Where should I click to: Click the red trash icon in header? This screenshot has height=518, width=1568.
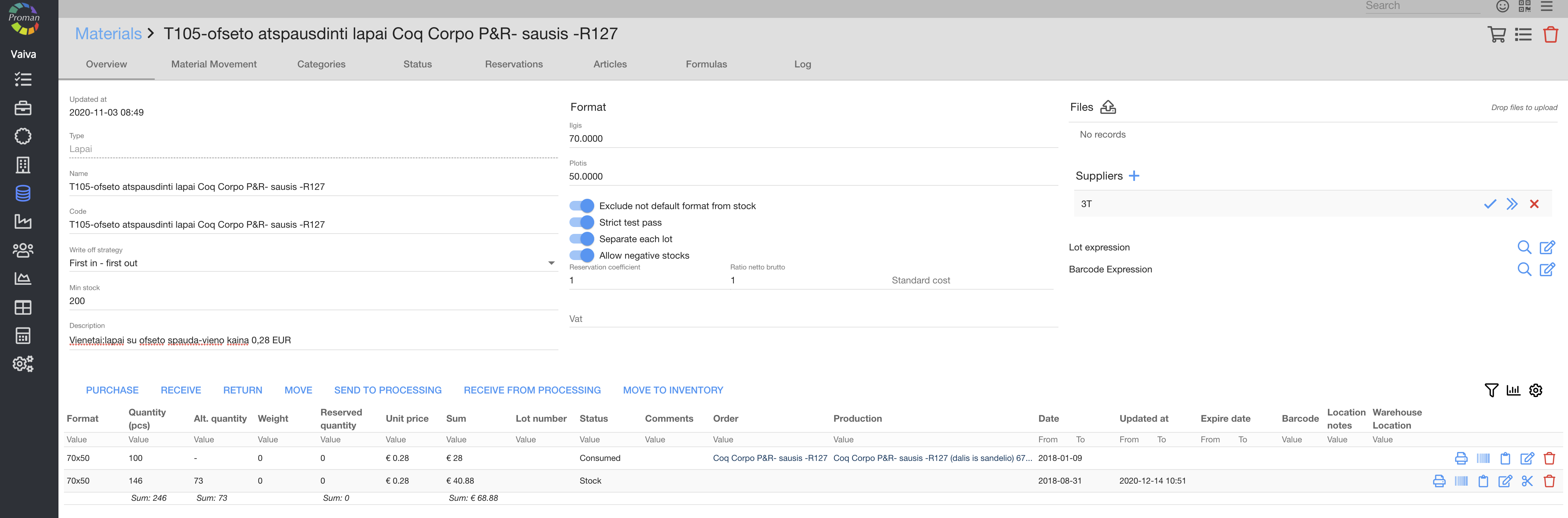1550,35
